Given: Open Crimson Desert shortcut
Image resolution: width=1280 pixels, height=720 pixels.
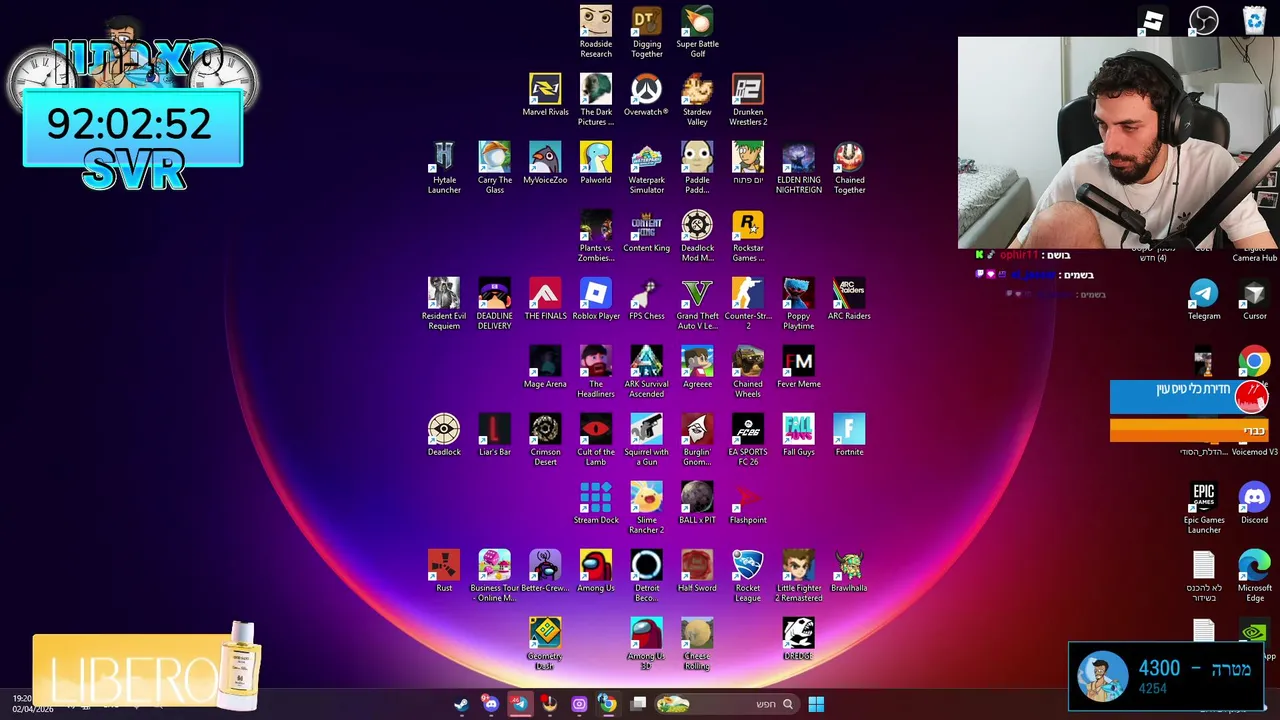Looking at the screenshot, I should pyautogui.click(x=545, y=440).
